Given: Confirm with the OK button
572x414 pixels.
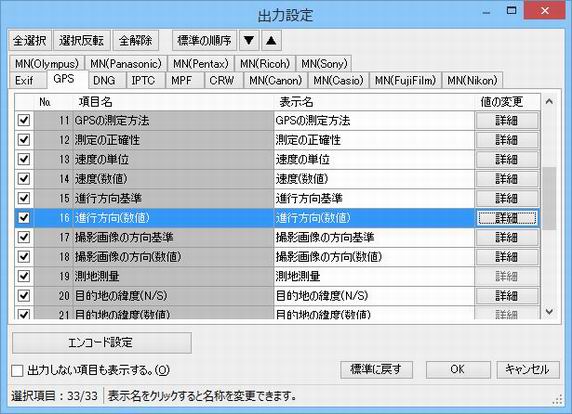Looking at the screenshot, I should tap(458, 369).
